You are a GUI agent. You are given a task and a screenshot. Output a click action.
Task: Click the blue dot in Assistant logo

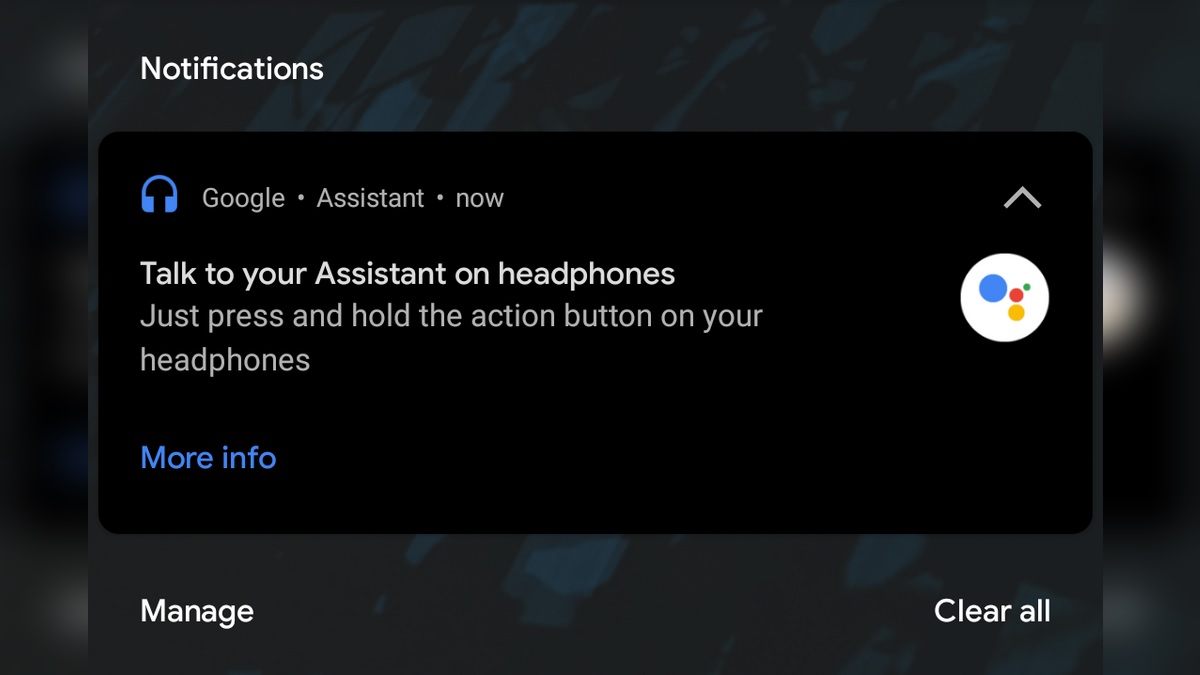[x=992, y=288]
